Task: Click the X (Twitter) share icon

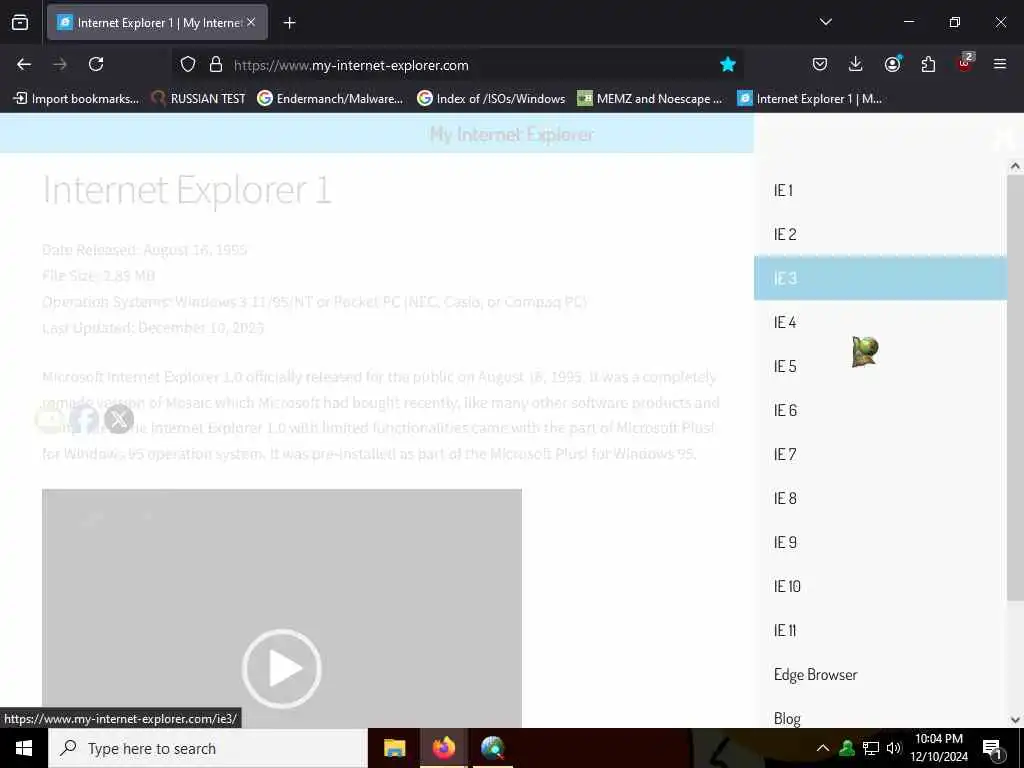Action: [x=119, y=419]
